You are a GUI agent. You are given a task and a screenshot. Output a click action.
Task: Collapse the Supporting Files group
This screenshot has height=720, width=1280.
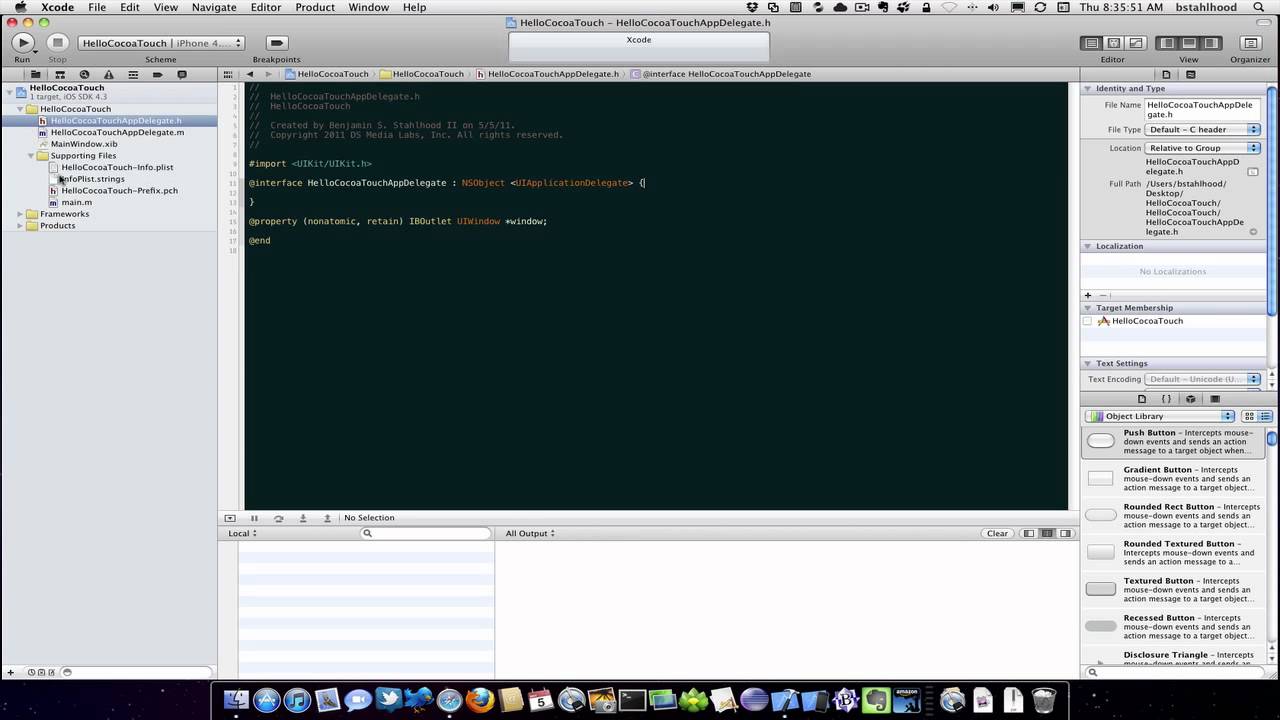tap(31, 156)
